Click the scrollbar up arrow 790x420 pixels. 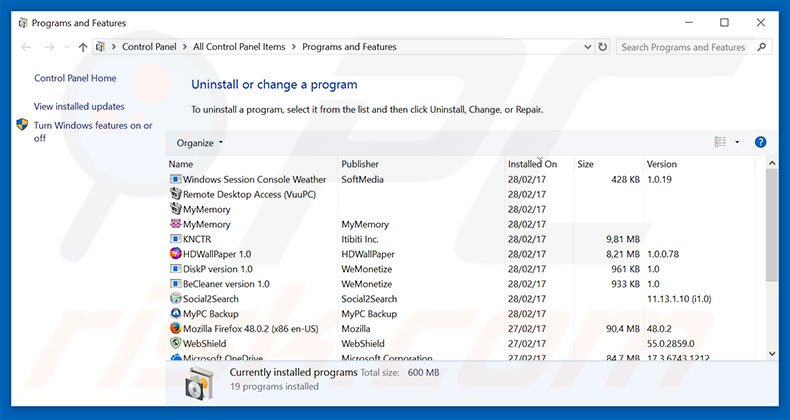point(772,163)
